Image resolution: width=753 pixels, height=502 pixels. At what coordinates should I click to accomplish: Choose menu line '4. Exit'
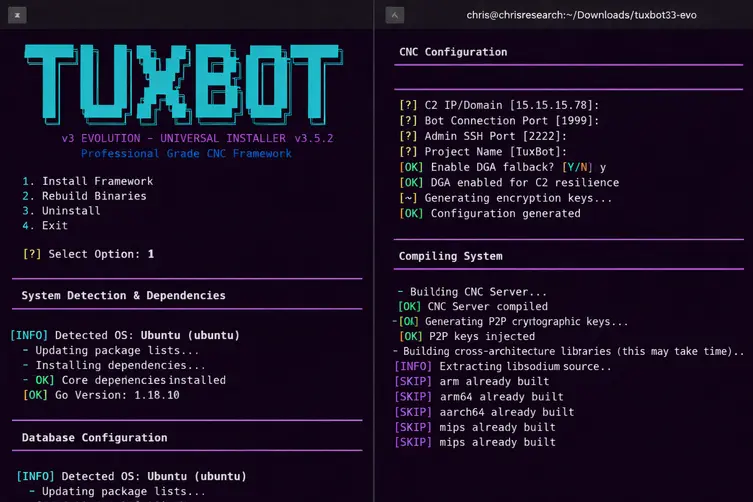[45, 226]
